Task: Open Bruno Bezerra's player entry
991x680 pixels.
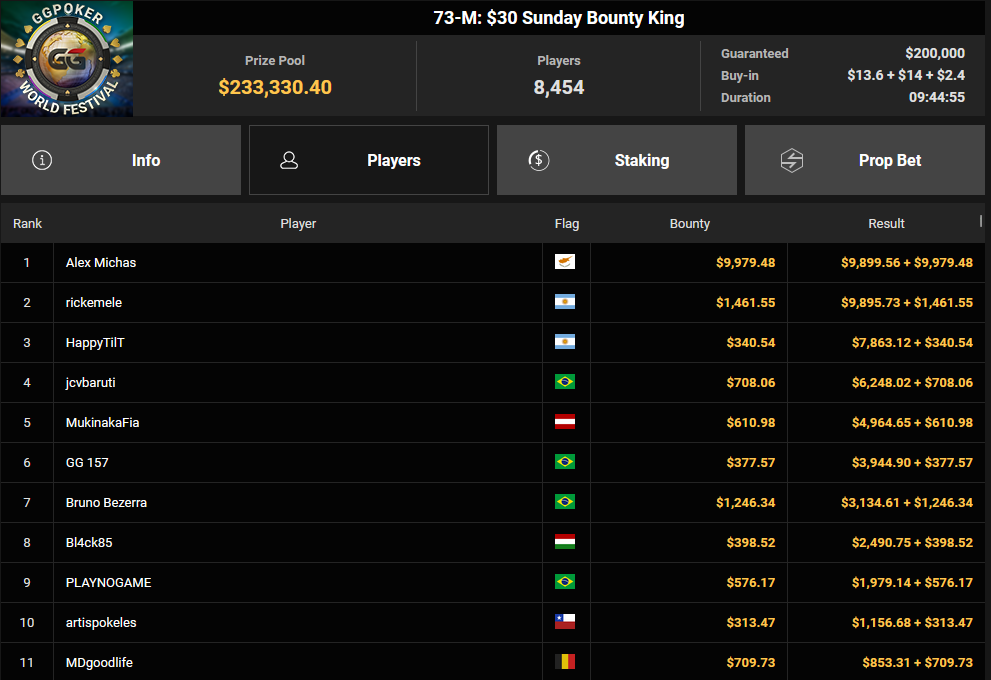Action: [x=106, y=502]
